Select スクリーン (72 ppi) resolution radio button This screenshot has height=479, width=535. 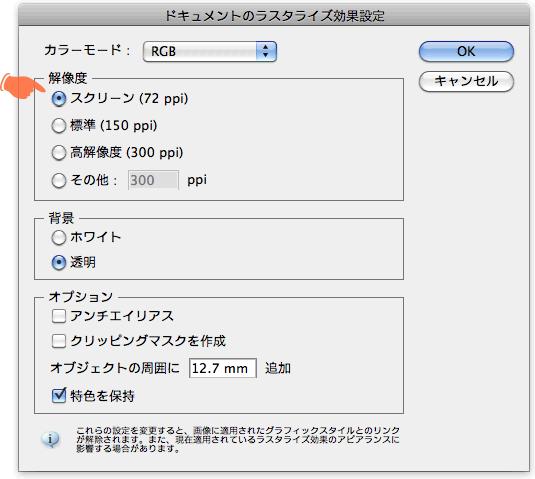59,99
